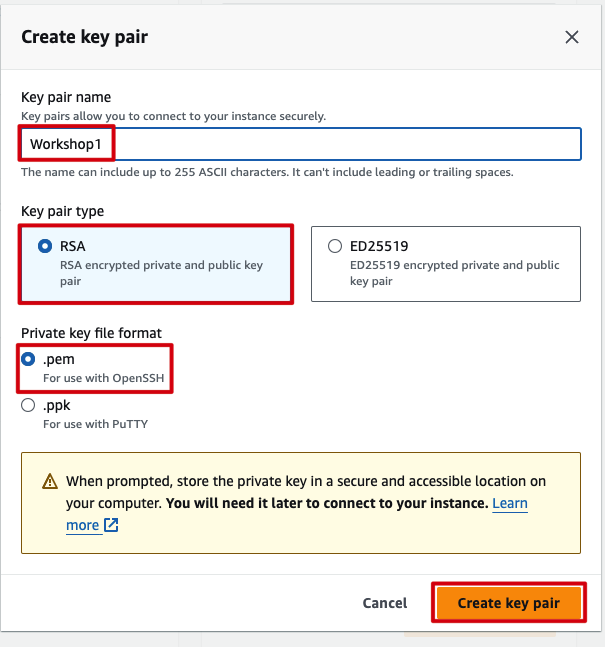
Task: Click the orange Create key pair button
Action: [x=508, y=603]
